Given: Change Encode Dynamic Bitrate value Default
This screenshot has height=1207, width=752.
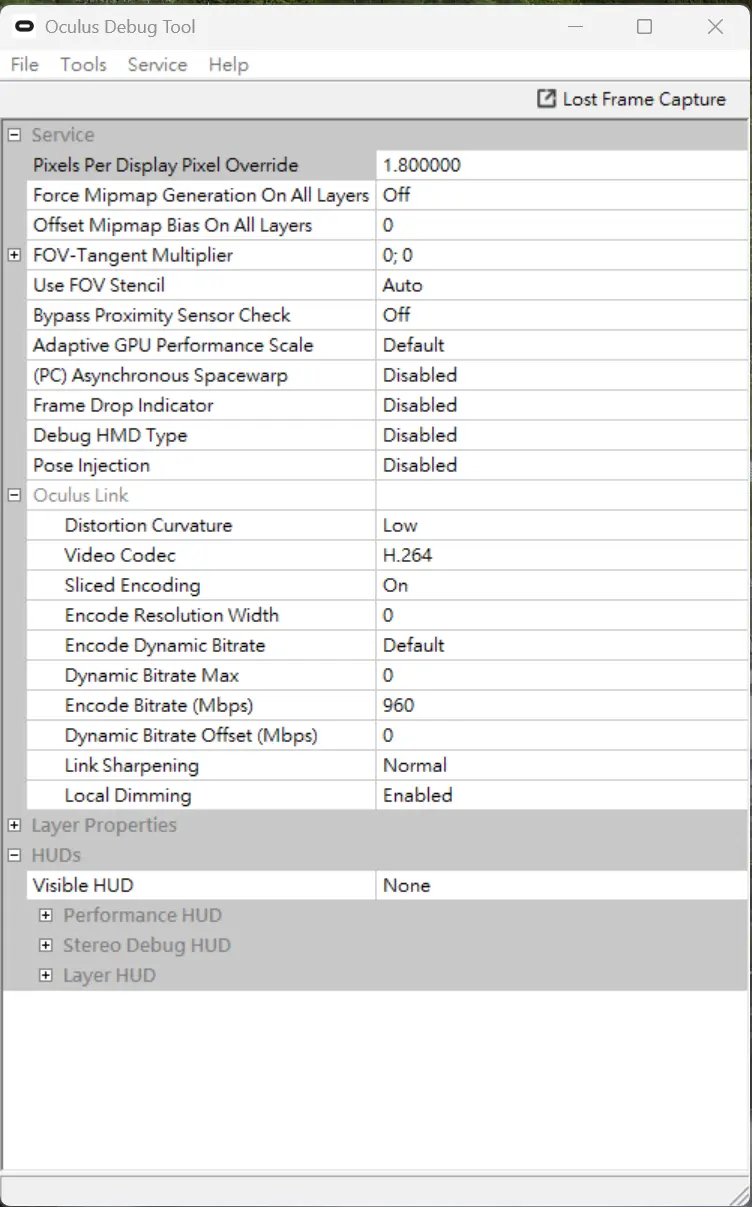Looking at the screenshot, I should [x=562, y=645].
